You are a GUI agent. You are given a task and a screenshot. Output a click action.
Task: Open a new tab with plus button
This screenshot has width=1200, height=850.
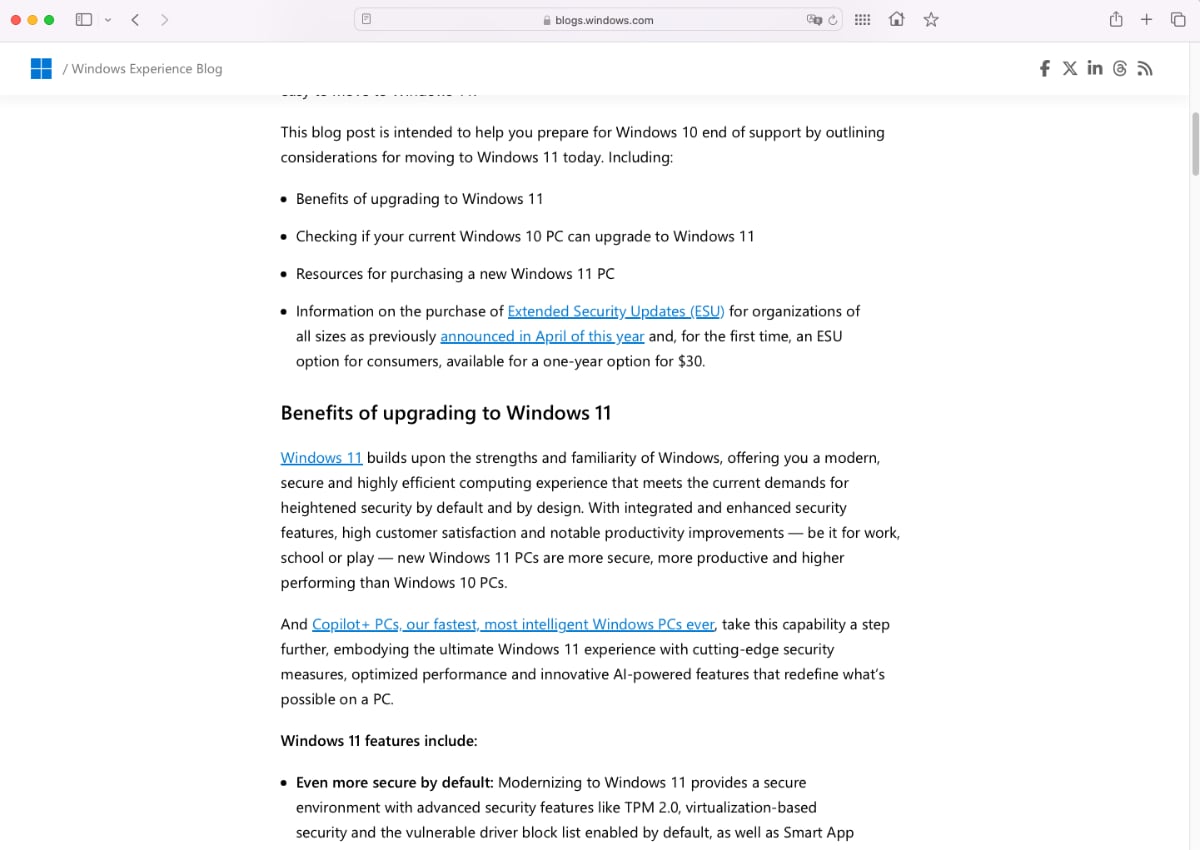(x=1147, y=20)
